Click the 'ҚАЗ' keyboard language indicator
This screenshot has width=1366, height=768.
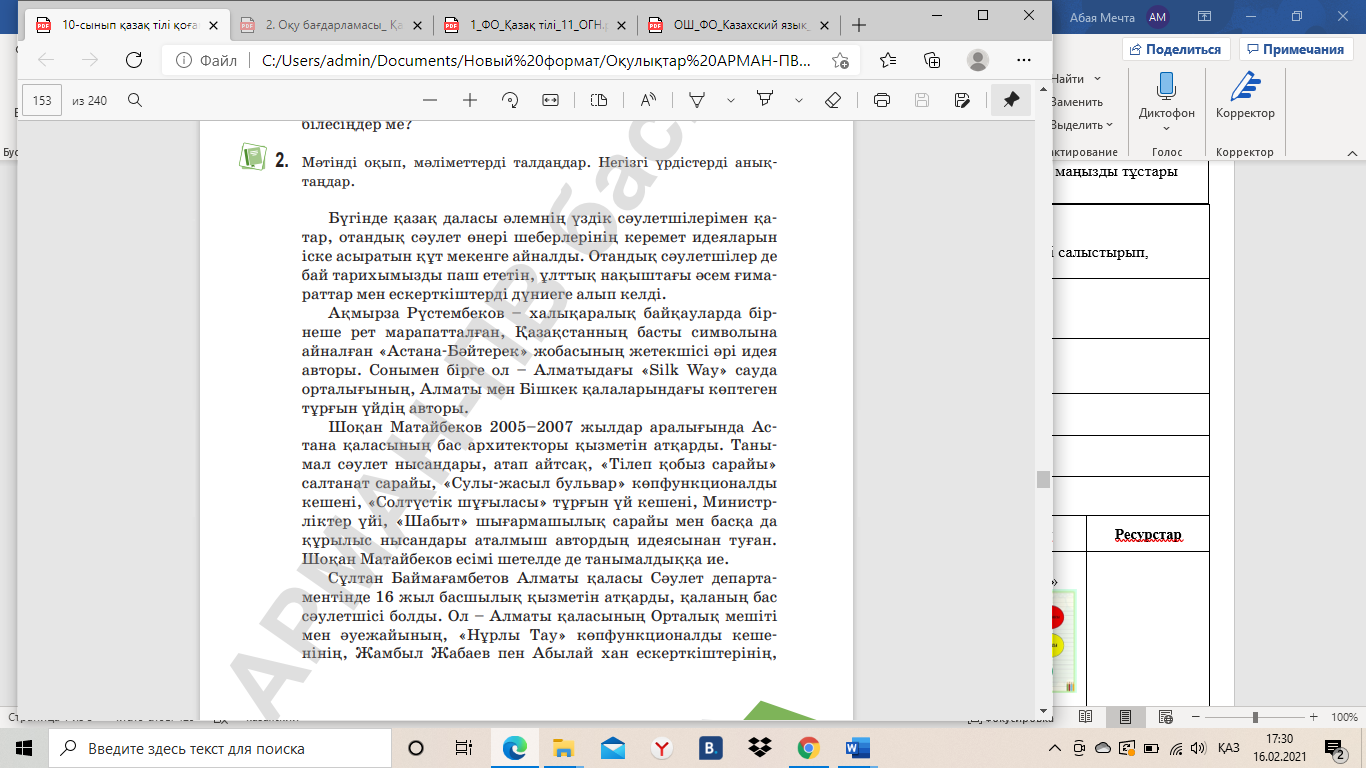point(1229,748)
